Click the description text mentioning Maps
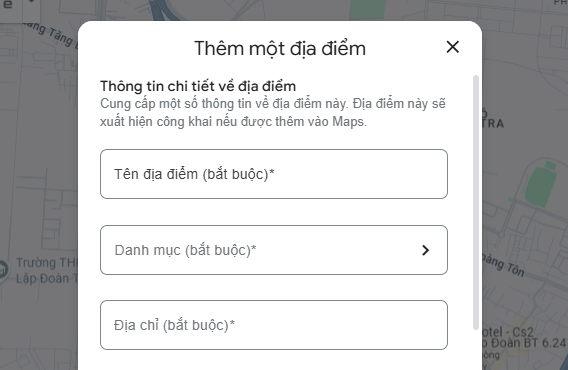Screen dimensions: 568x370 (273, 113)
